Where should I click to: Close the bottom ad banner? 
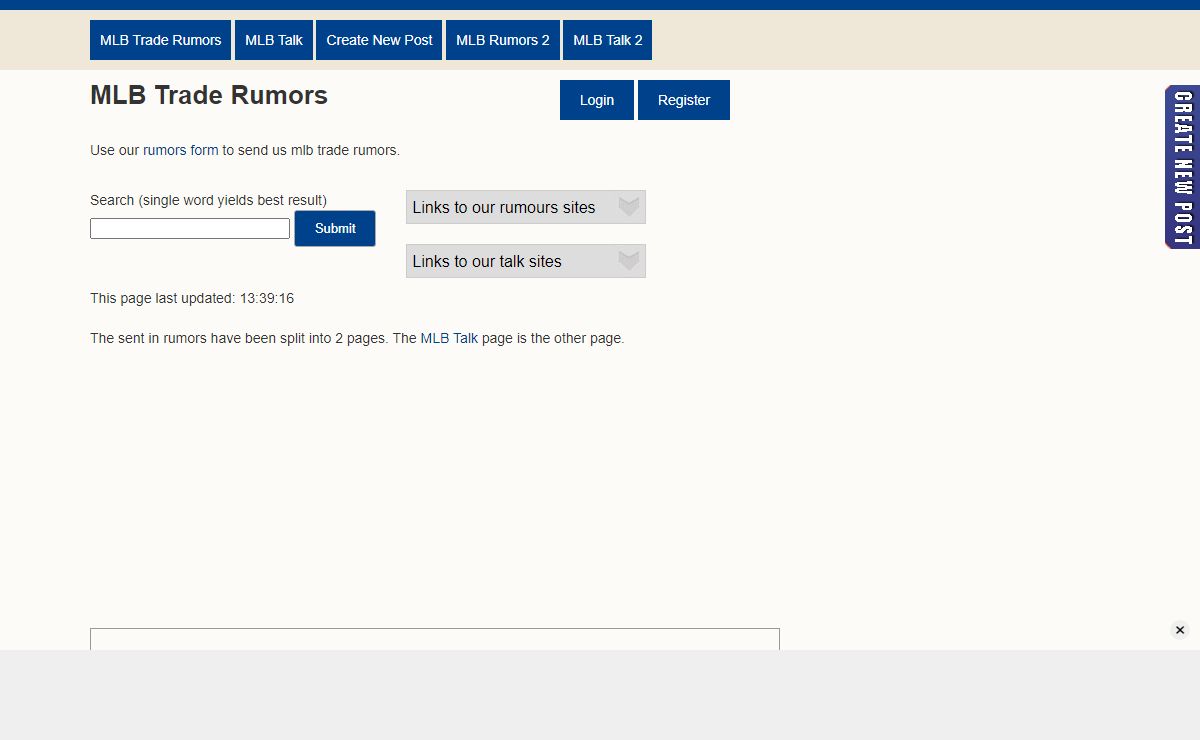point(1180,630)
